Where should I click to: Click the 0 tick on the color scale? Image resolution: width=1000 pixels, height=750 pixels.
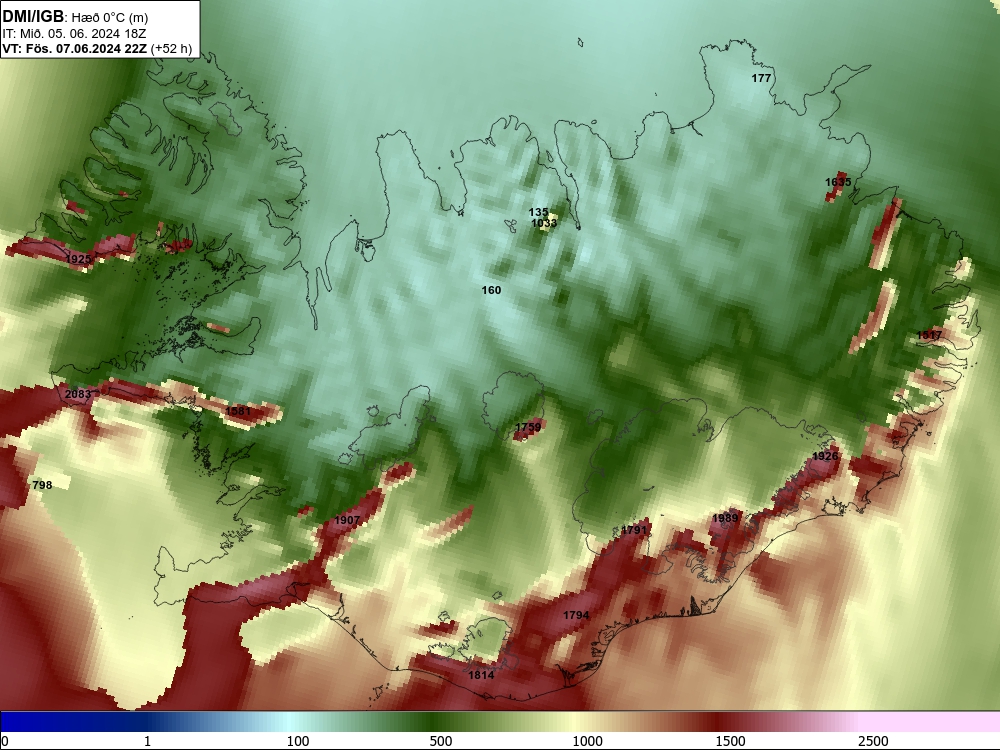point(5,741)
